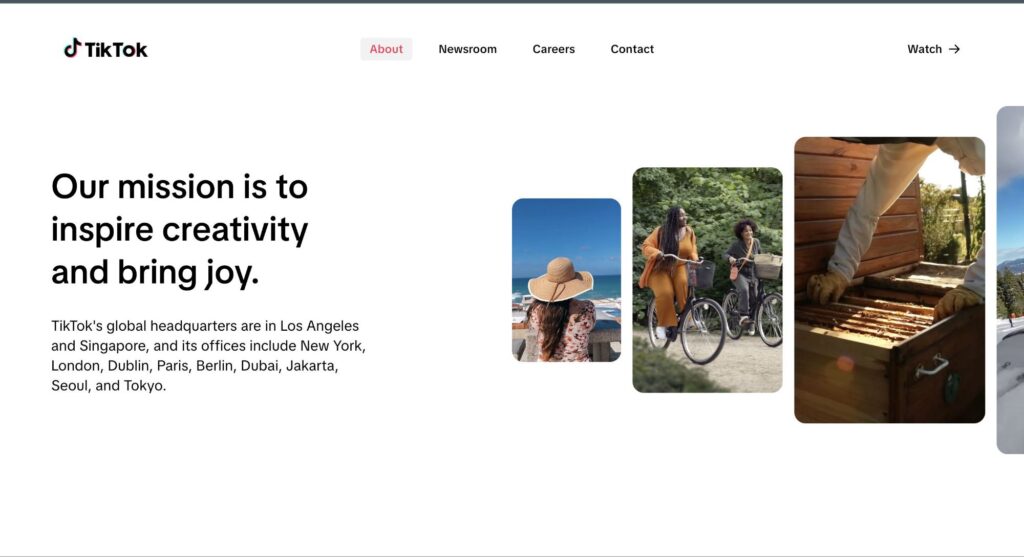Click the front wheel of the left bicycle
1024x557 pixels.
coord(703,331)
